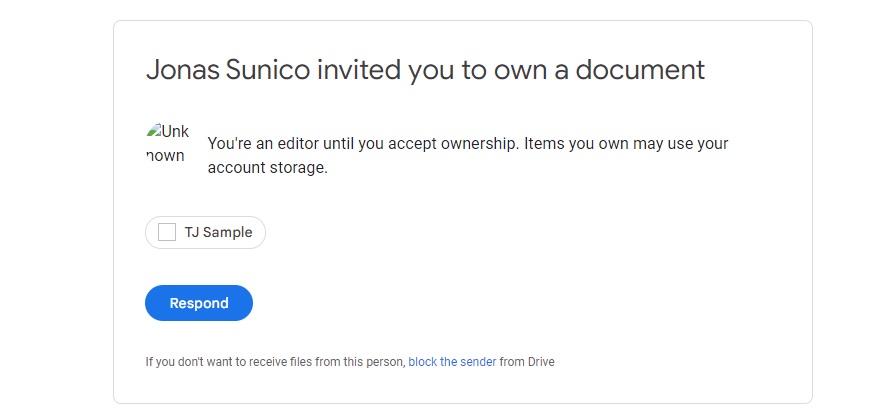Viewport: 872px width, 419px height.
Task: Click the broken Unknown sender avatar image
Action: [x=168, y=144]
